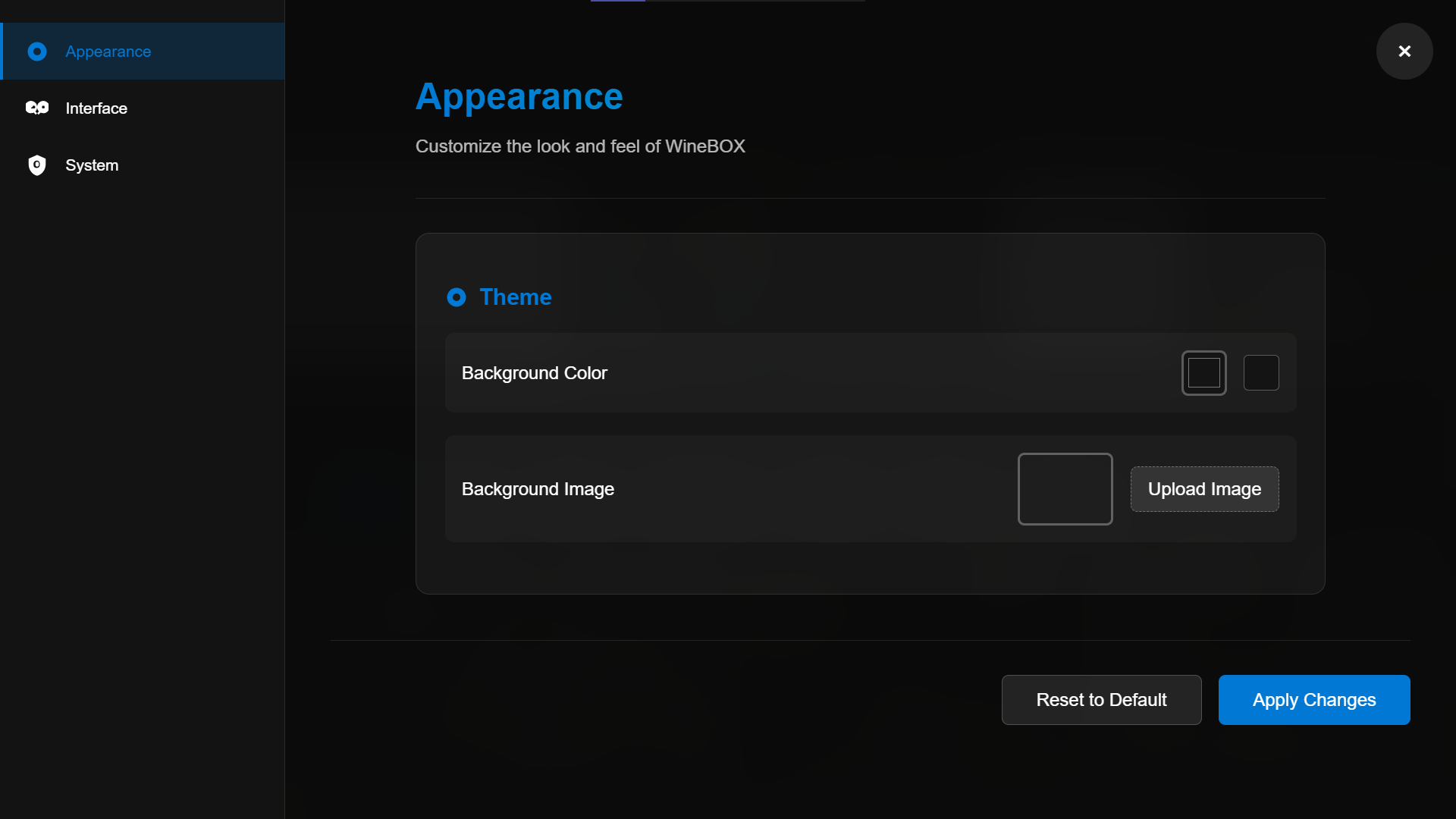This screenshot has width=1456, height=819.
Task: Click the Theme section title text
Action: (x=516, y=297)
